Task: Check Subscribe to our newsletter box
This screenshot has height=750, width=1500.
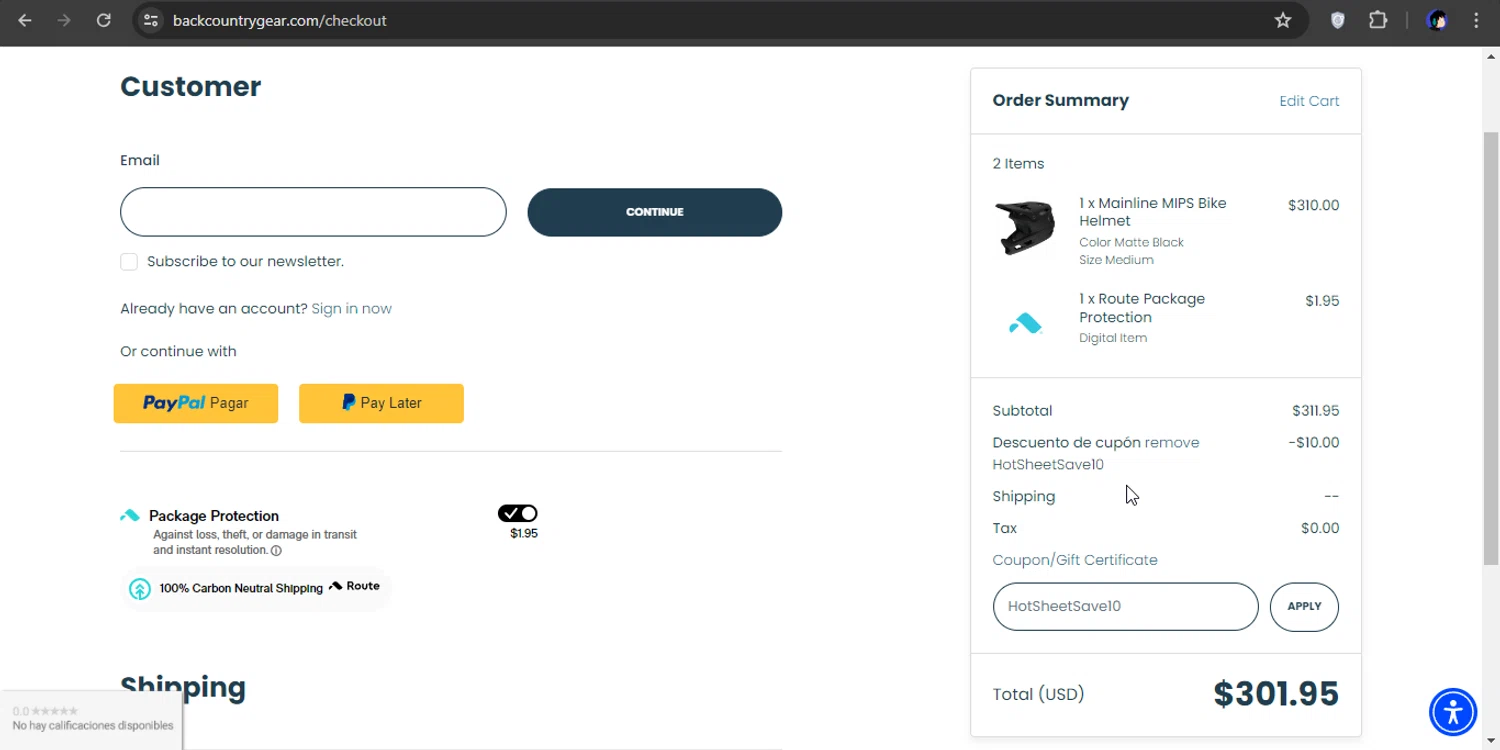Action: pyautogui.click(x=129, y=262)
